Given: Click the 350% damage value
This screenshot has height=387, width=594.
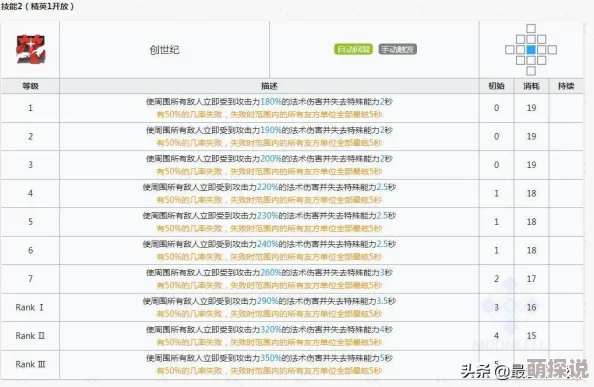Looking at the screenshot, I should click(x=271, y=358).
